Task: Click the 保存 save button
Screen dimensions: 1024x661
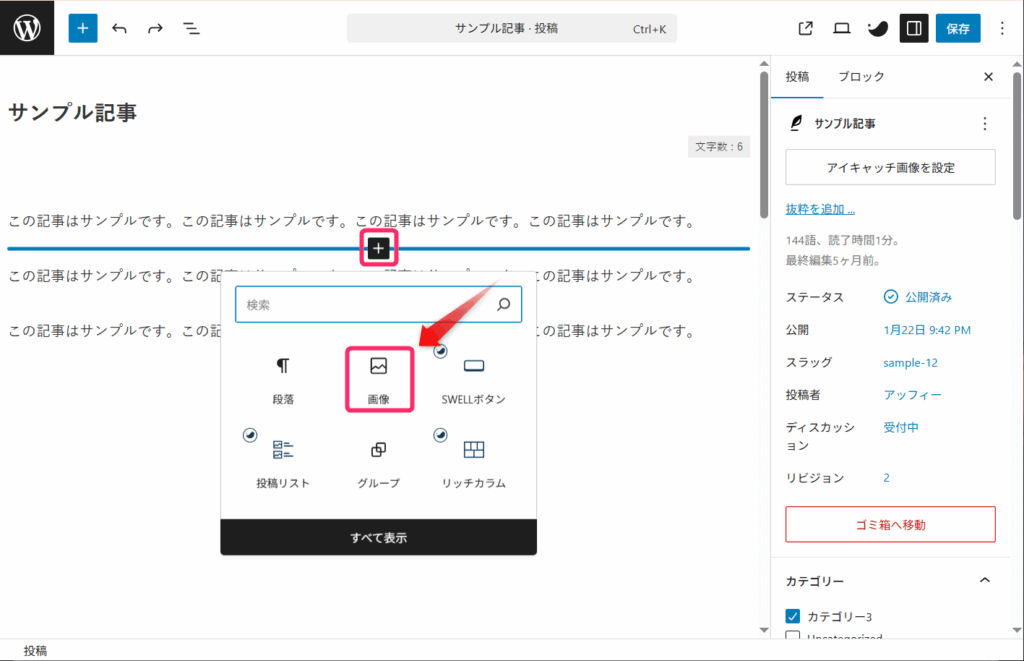Action: coord(958,28)
